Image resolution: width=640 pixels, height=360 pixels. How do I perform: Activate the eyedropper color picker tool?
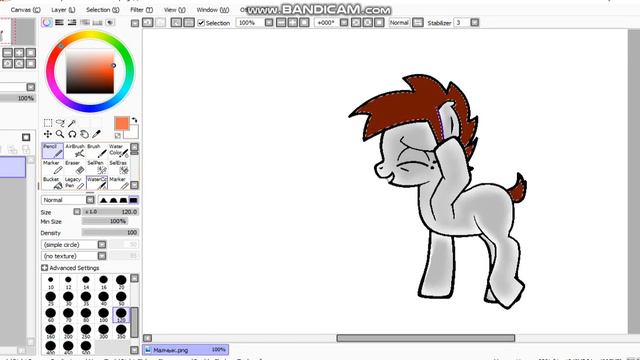pyautogui.click(x=96, y=134)
